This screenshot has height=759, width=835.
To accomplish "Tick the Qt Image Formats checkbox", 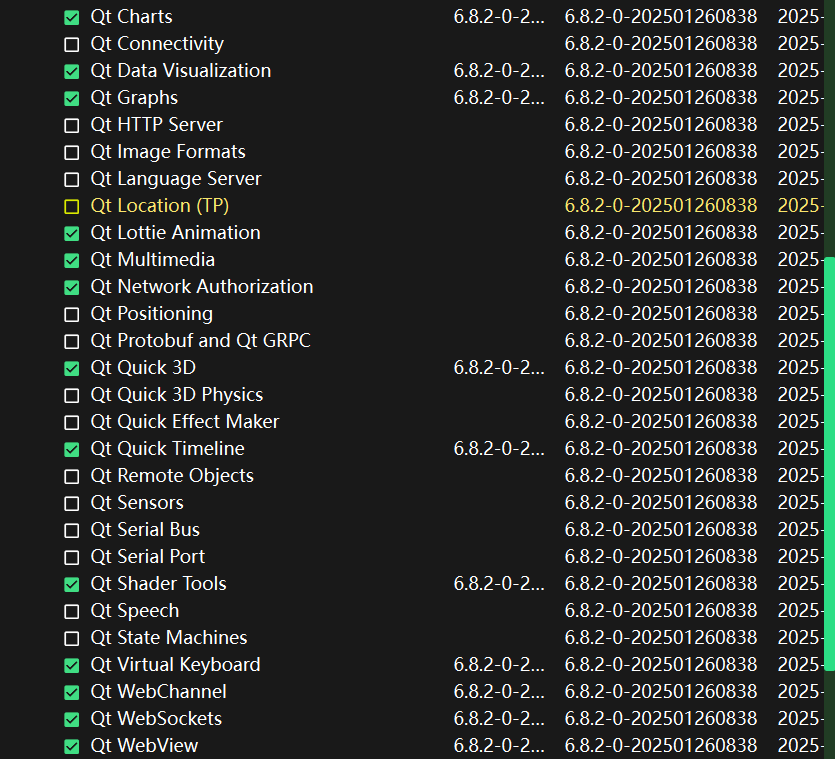I will click(71, 153).
